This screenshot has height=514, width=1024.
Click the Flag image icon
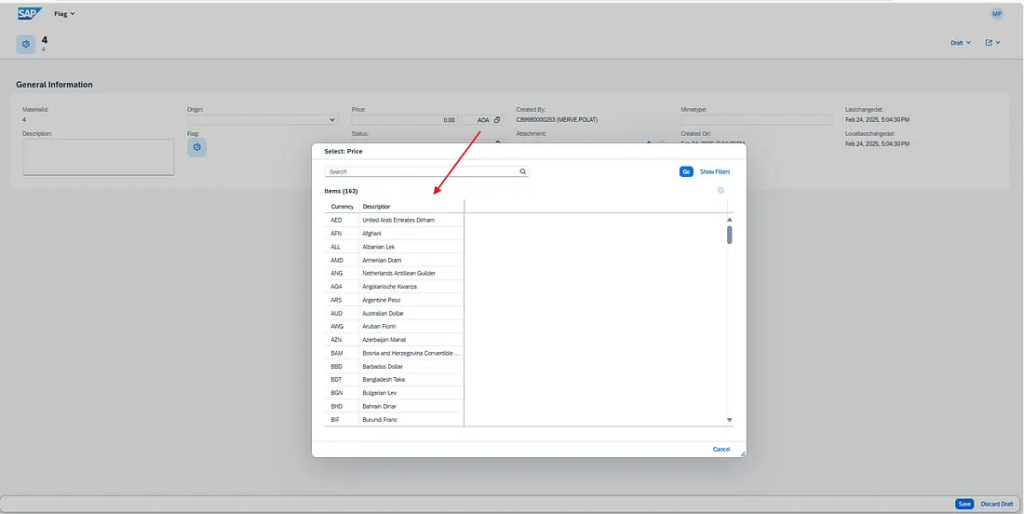pyautogui.click(x=197, y=148)
